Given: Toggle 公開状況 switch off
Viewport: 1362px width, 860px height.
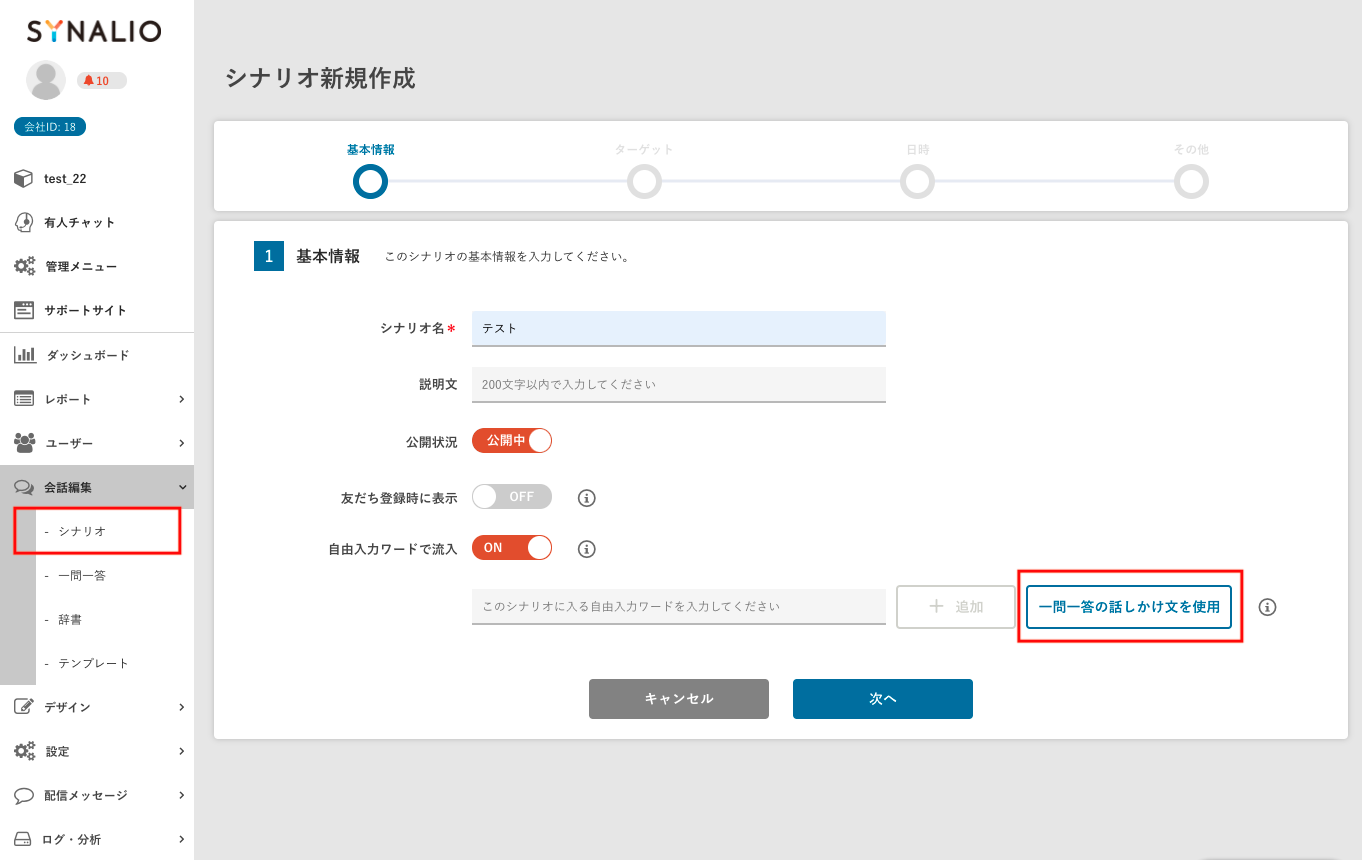Looking at the screenshot, I should pos(512,441).
